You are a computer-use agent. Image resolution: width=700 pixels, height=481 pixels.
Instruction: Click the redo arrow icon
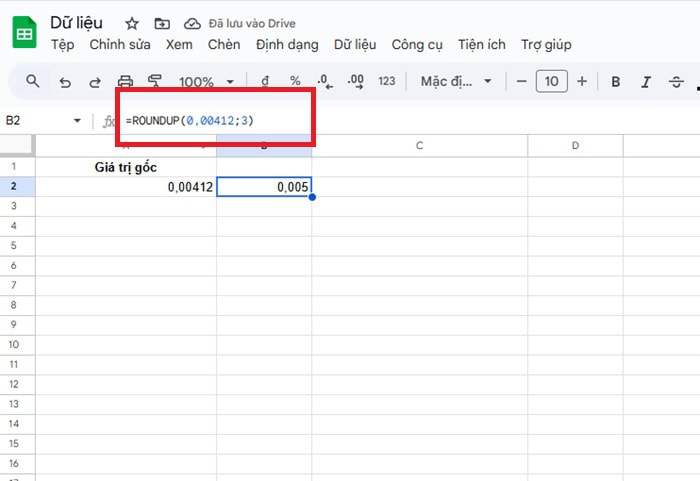tap(95, 82)
